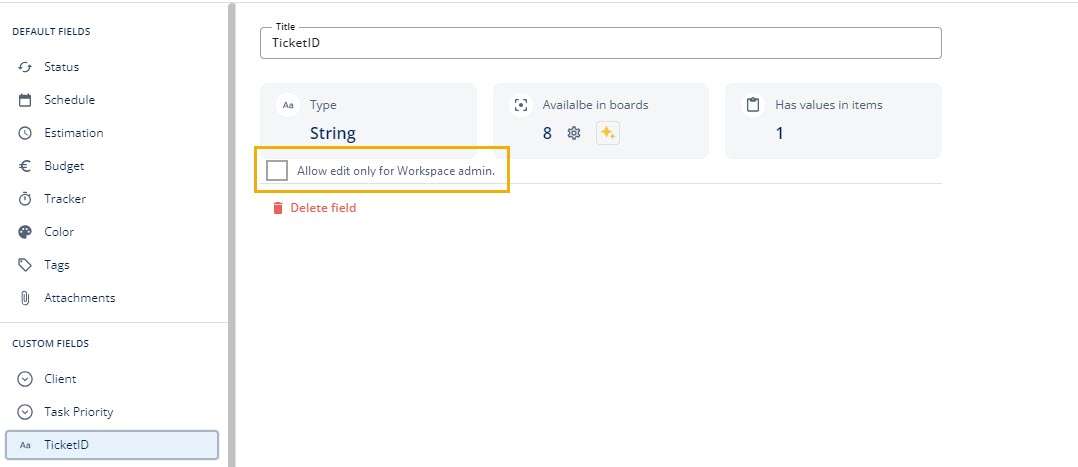Enable Allow edit only for Workspace admin
1078x467 pixels.
(277, 171)
